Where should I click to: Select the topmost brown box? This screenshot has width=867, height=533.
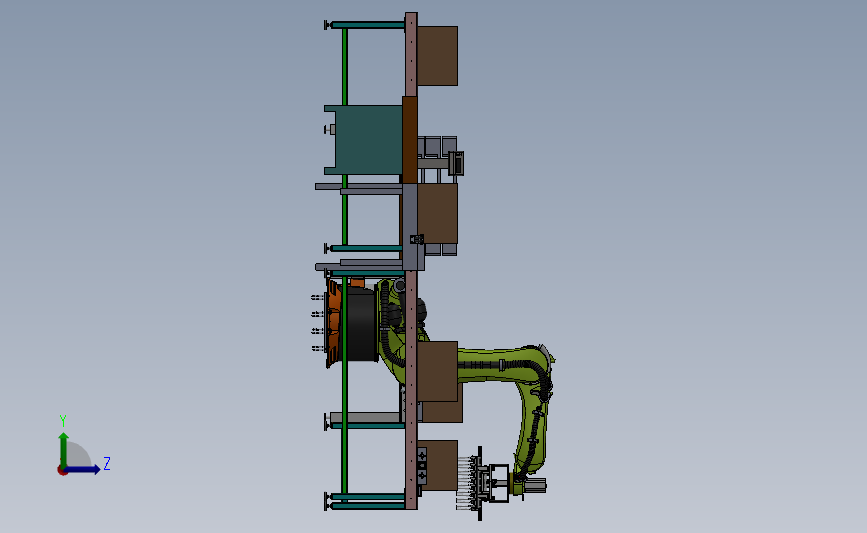[437, 56]
